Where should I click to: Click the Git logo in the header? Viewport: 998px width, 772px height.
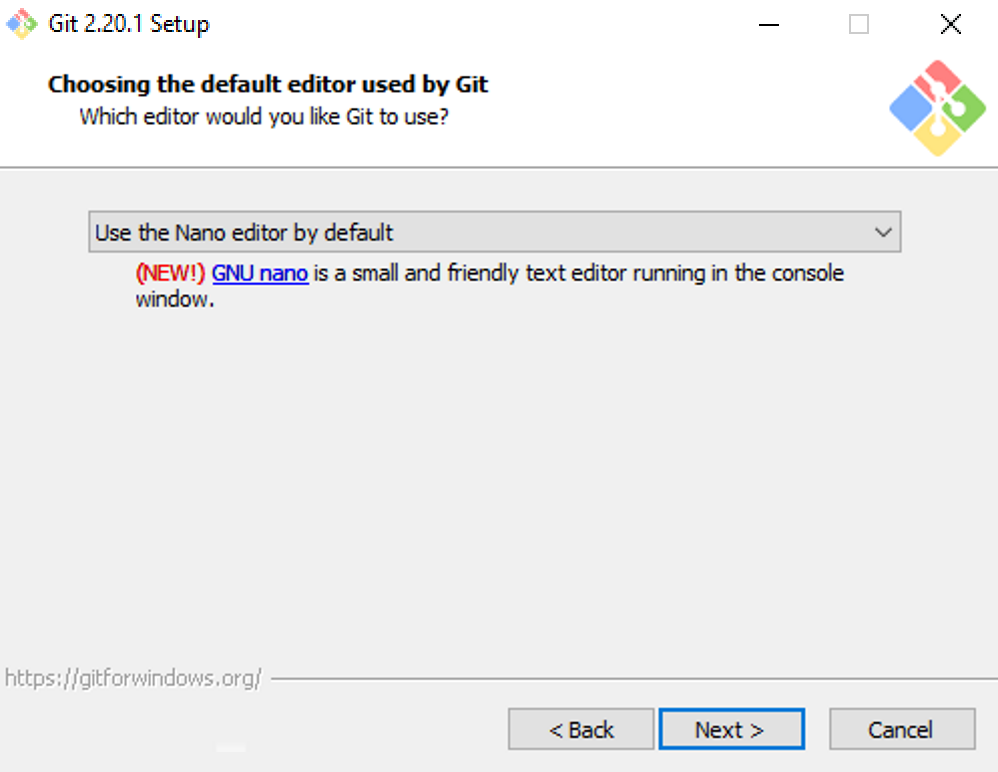point(937,108)
